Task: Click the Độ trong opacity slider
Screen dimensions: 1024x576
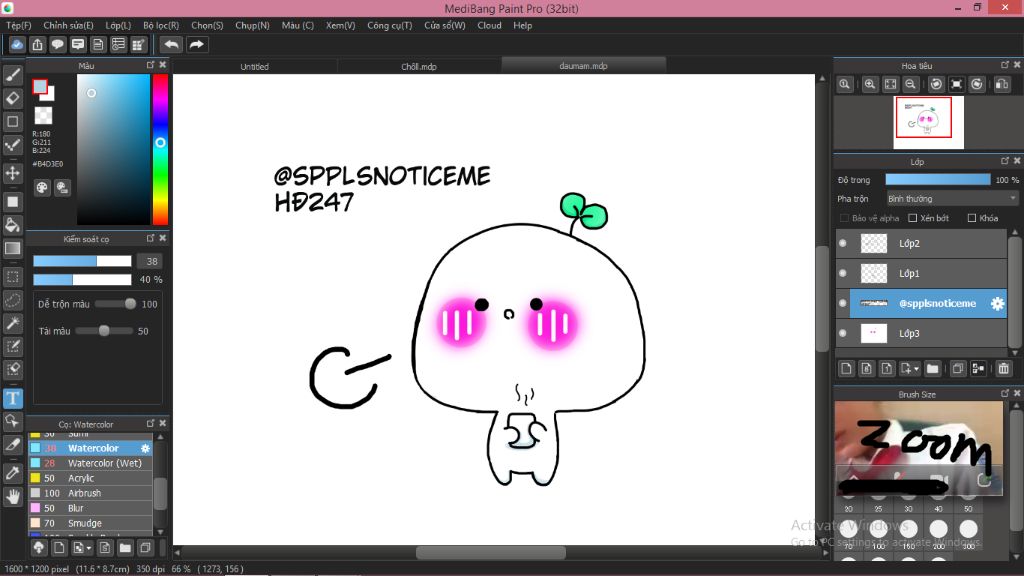Action: (x=938, y=180)
